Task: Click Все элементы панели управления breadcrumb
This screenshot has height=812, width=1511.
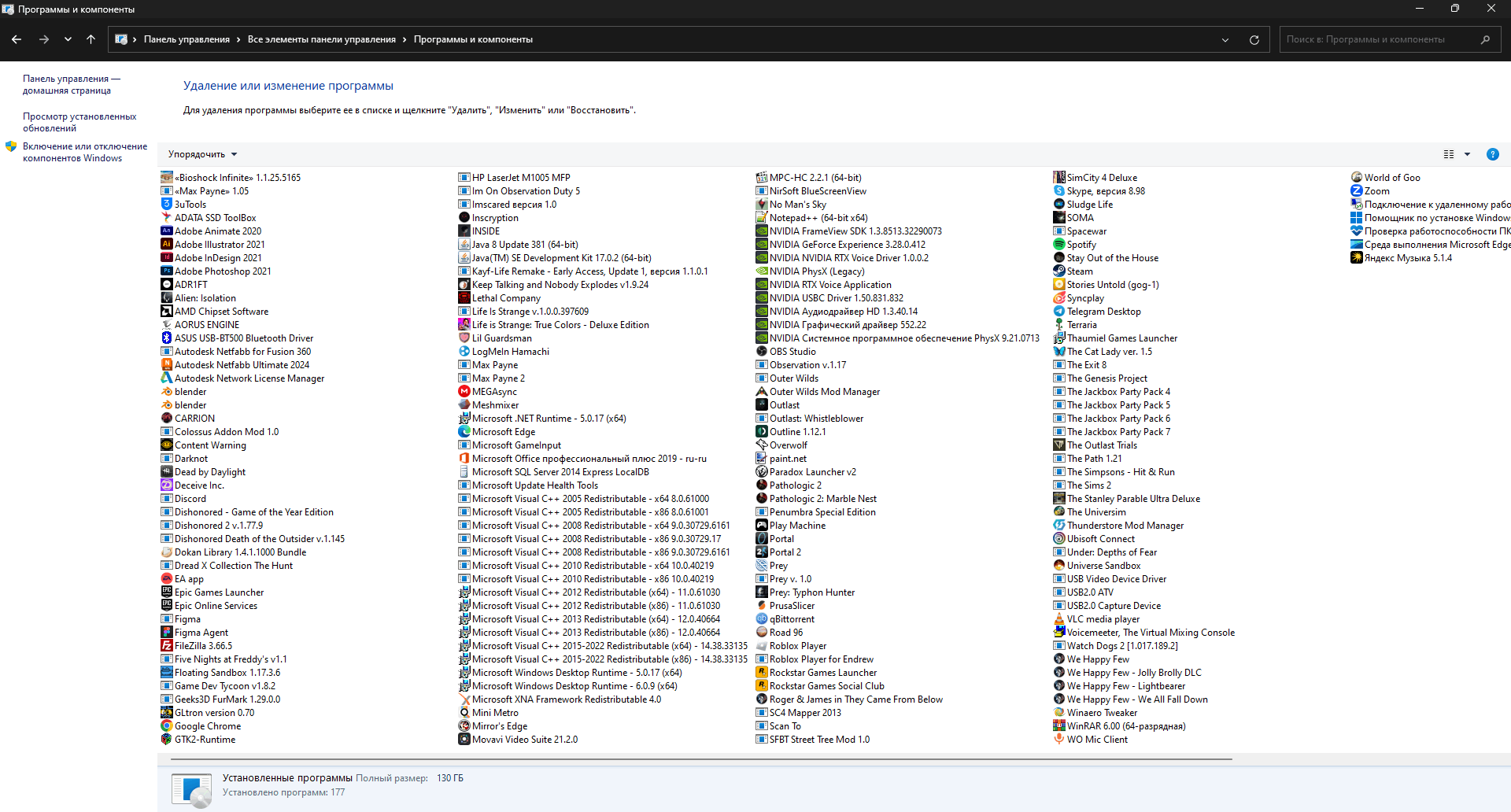Action: click(322, 39)
